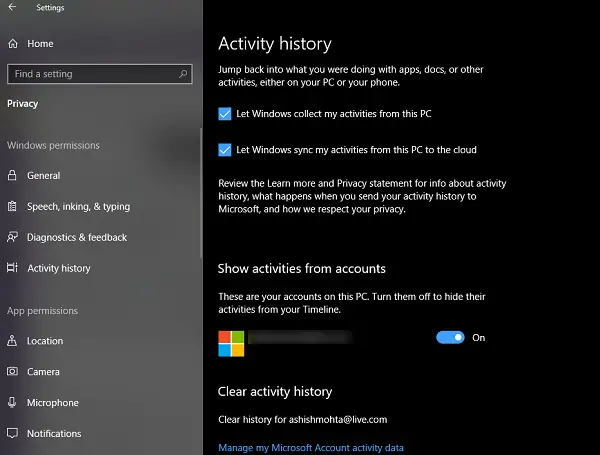Screen dimensions: 600x455
Task: Click the Show activities from accounts heading
Action: [x=302, y=269]
